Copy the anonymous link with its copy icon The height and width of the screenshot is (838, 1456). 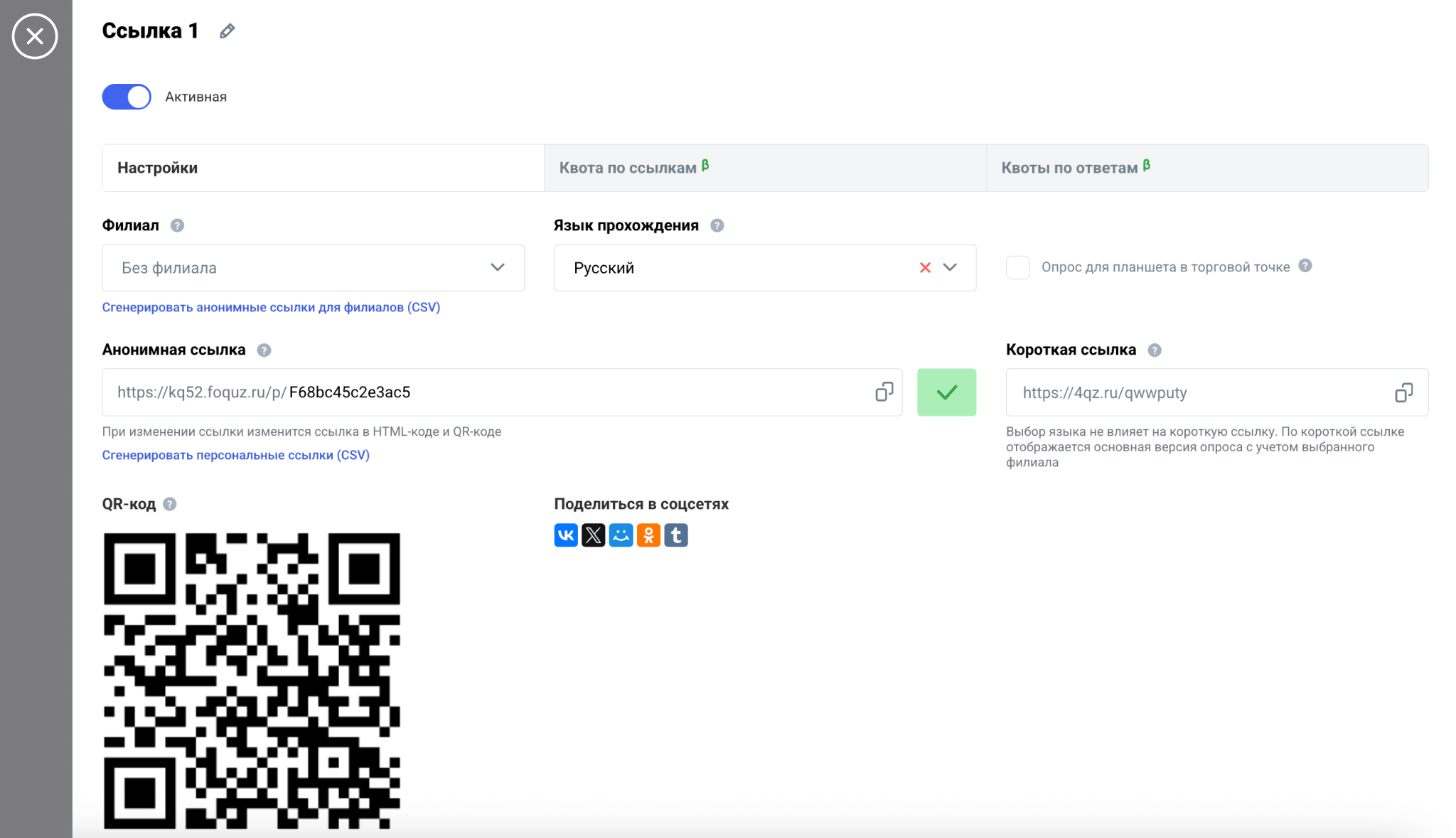coord(884,392)
